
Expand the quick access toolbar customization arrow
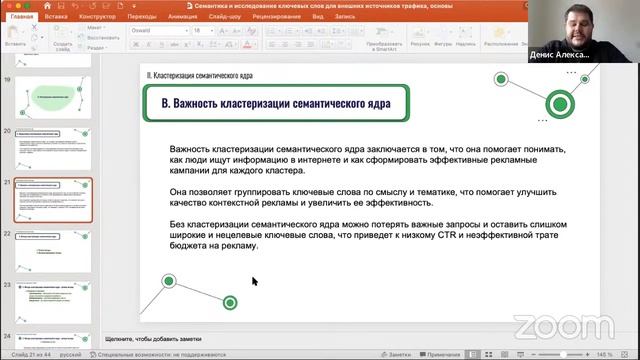(134, 6)
